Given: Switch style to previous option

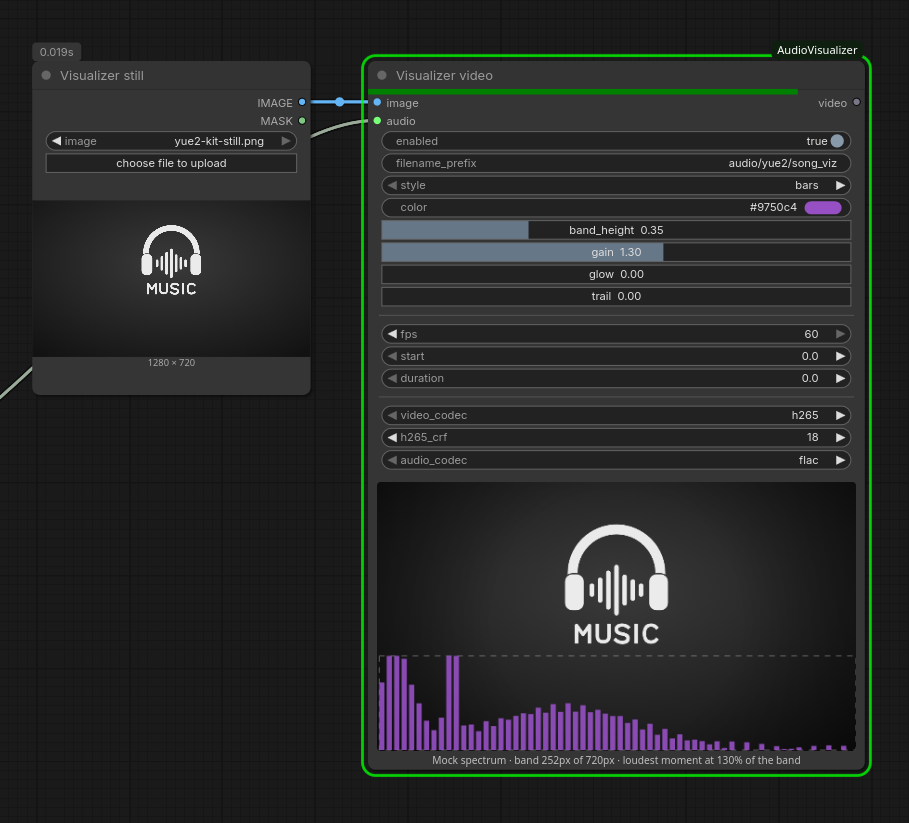Looking at the screenshot, I should coord(392,185).
